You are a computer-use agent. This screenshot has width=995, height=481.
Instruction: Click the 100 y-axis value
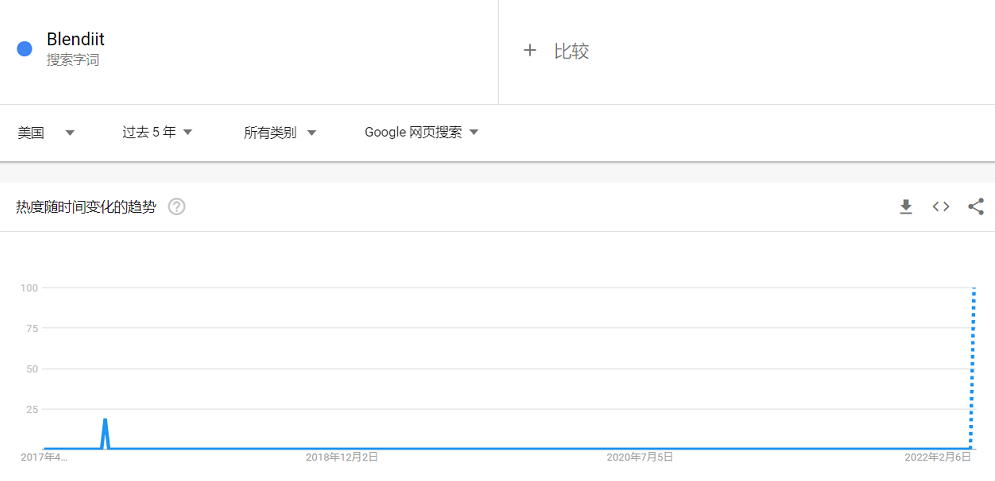pyautogui.click(x=30, y=287)
